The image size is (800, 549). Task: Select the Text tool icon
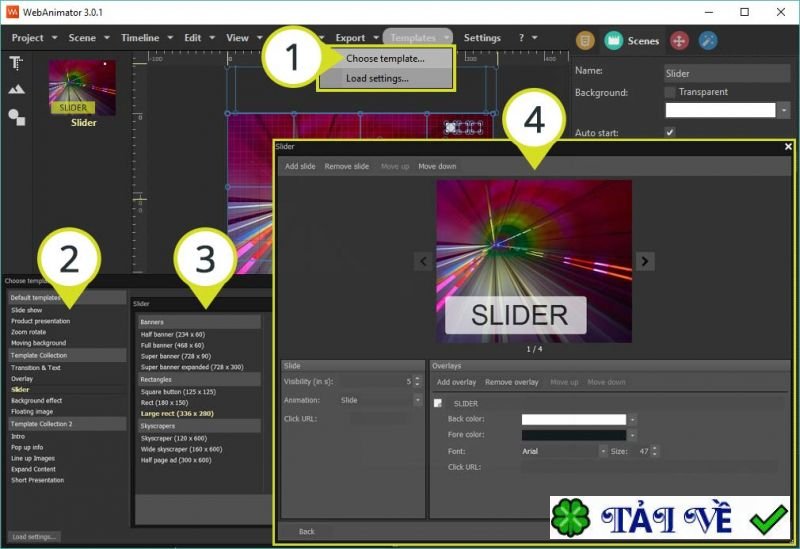pyautogui.click(x=16, y=63)
